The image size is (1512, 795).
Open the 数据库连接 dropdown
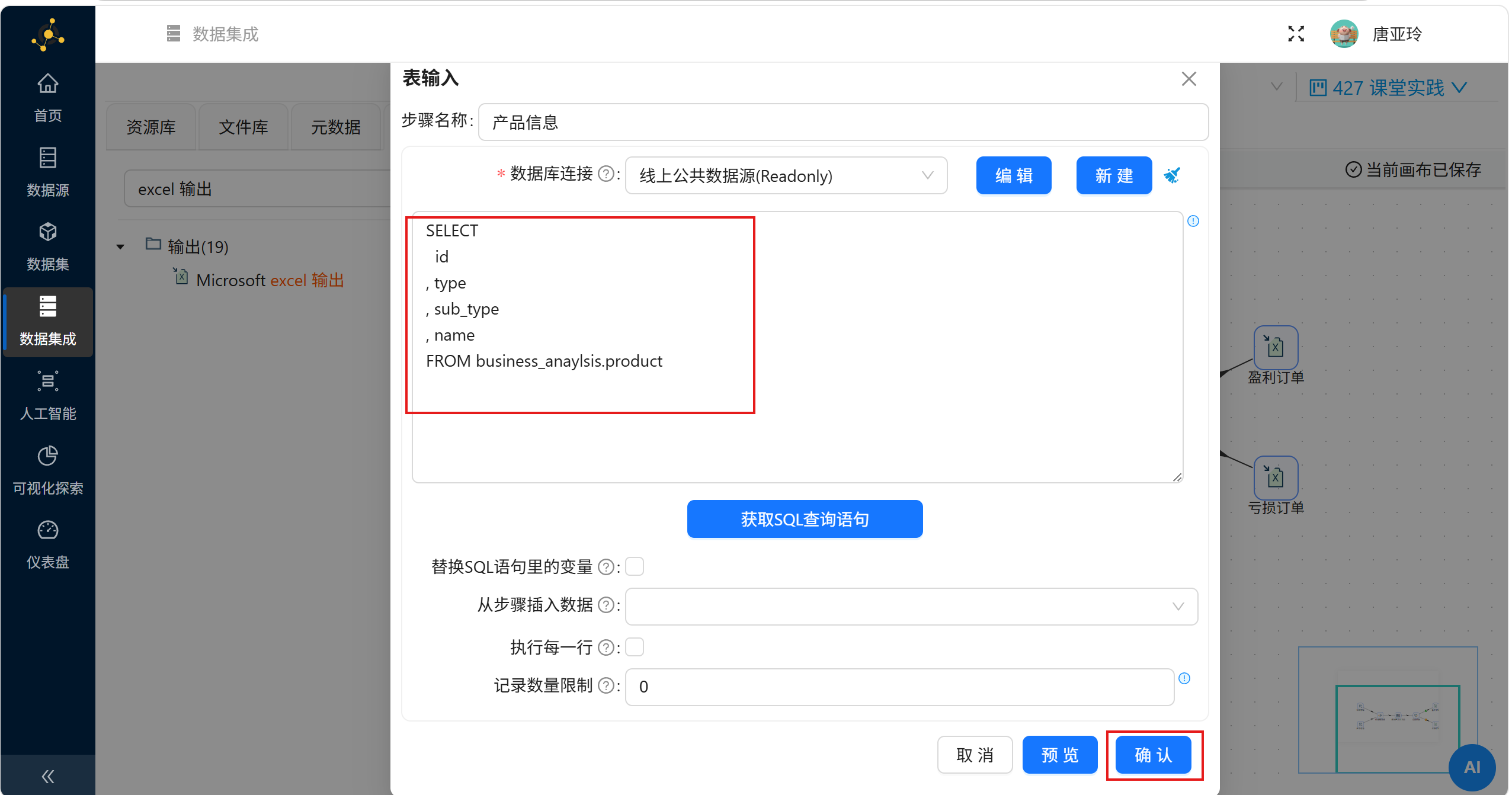click(x=786, y=175)
